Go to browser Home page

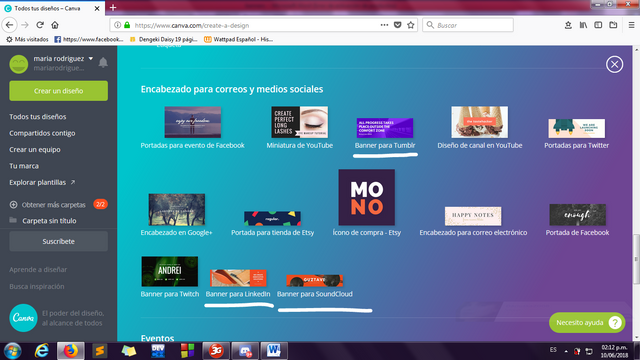tap(55, 25)
